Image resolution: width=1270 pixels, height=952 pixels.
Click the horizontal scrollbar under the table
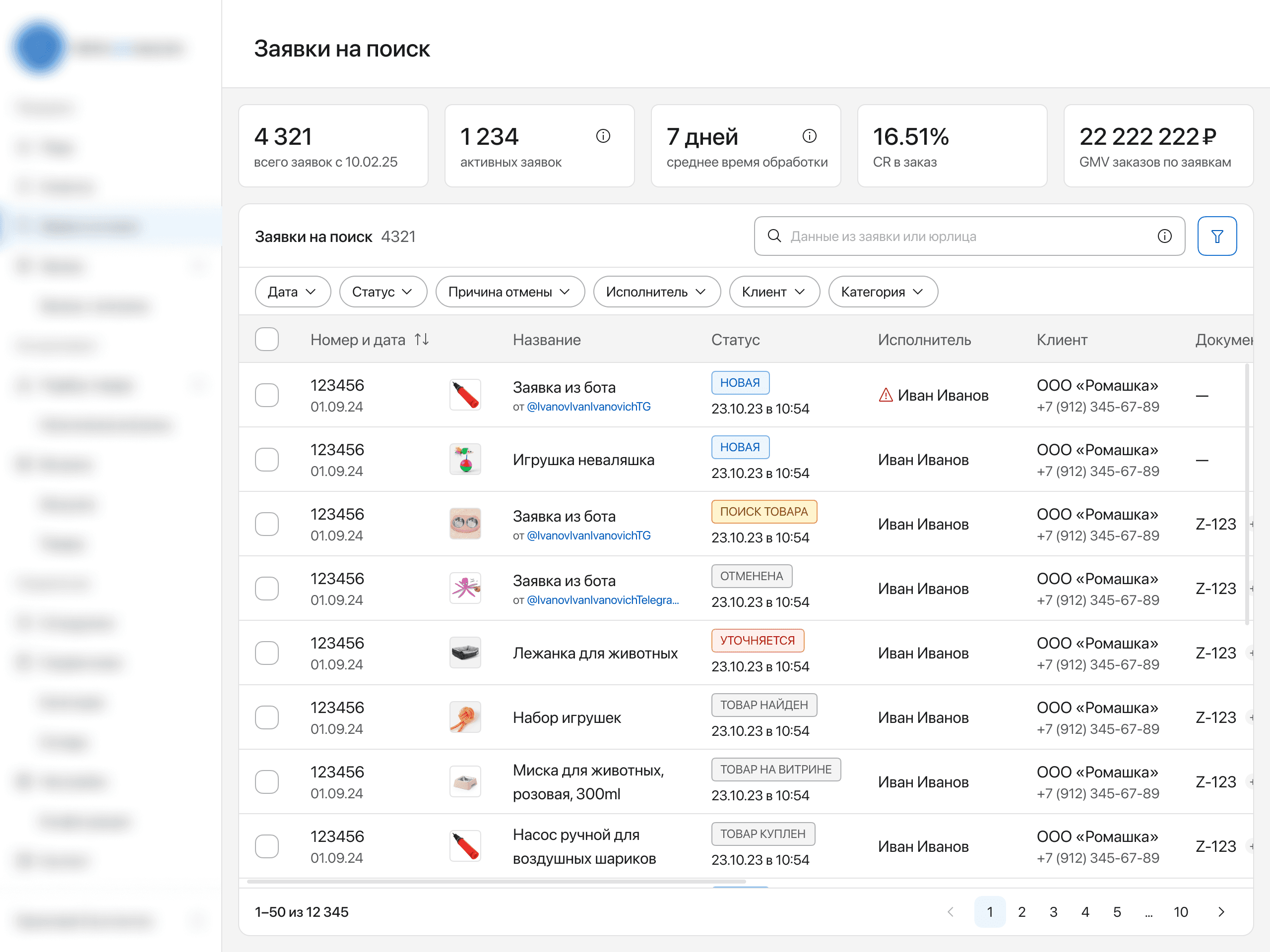496,881
